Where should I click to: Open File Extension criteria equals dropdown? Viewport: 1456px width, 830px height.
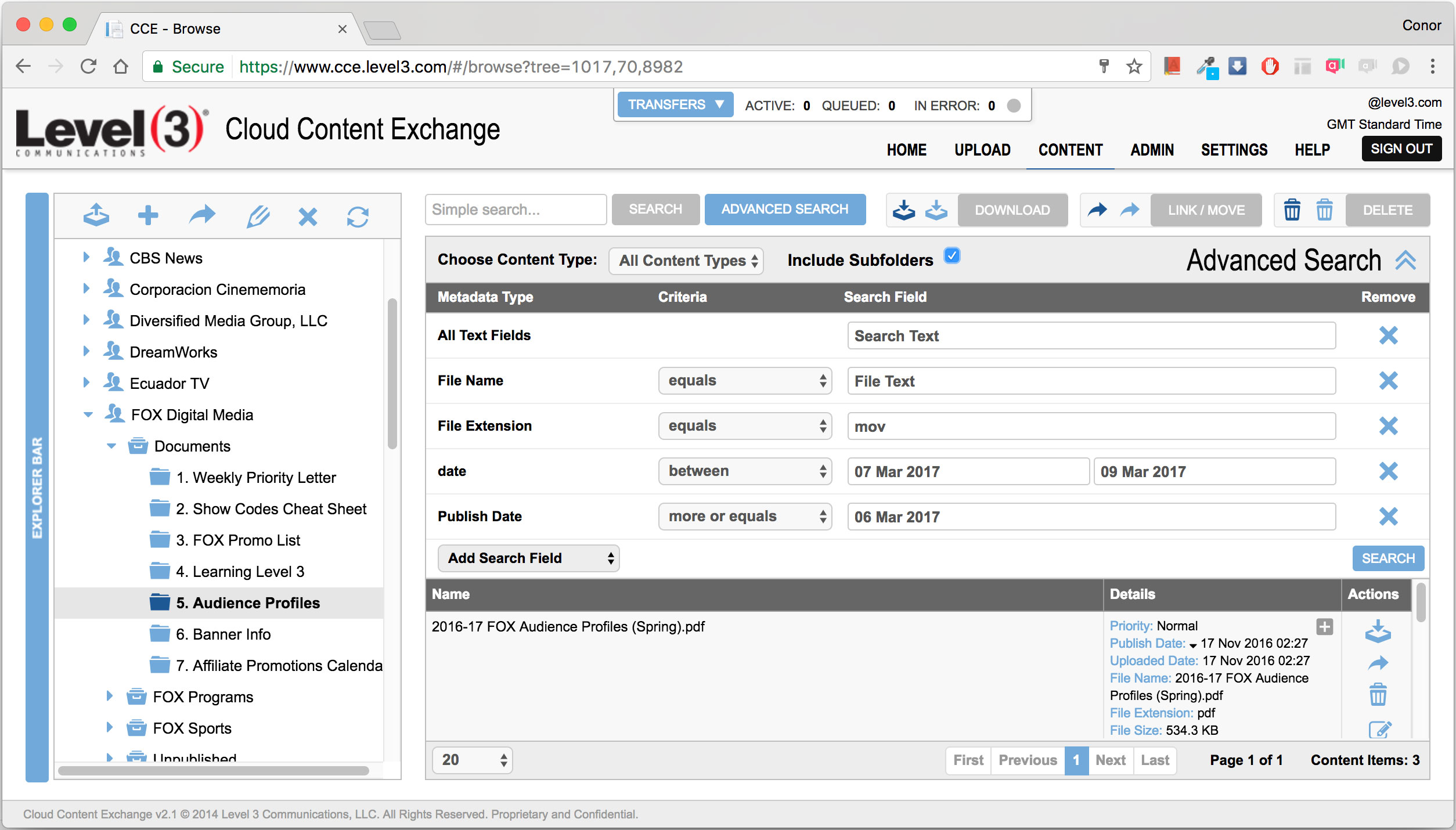[x=745, y=426]
